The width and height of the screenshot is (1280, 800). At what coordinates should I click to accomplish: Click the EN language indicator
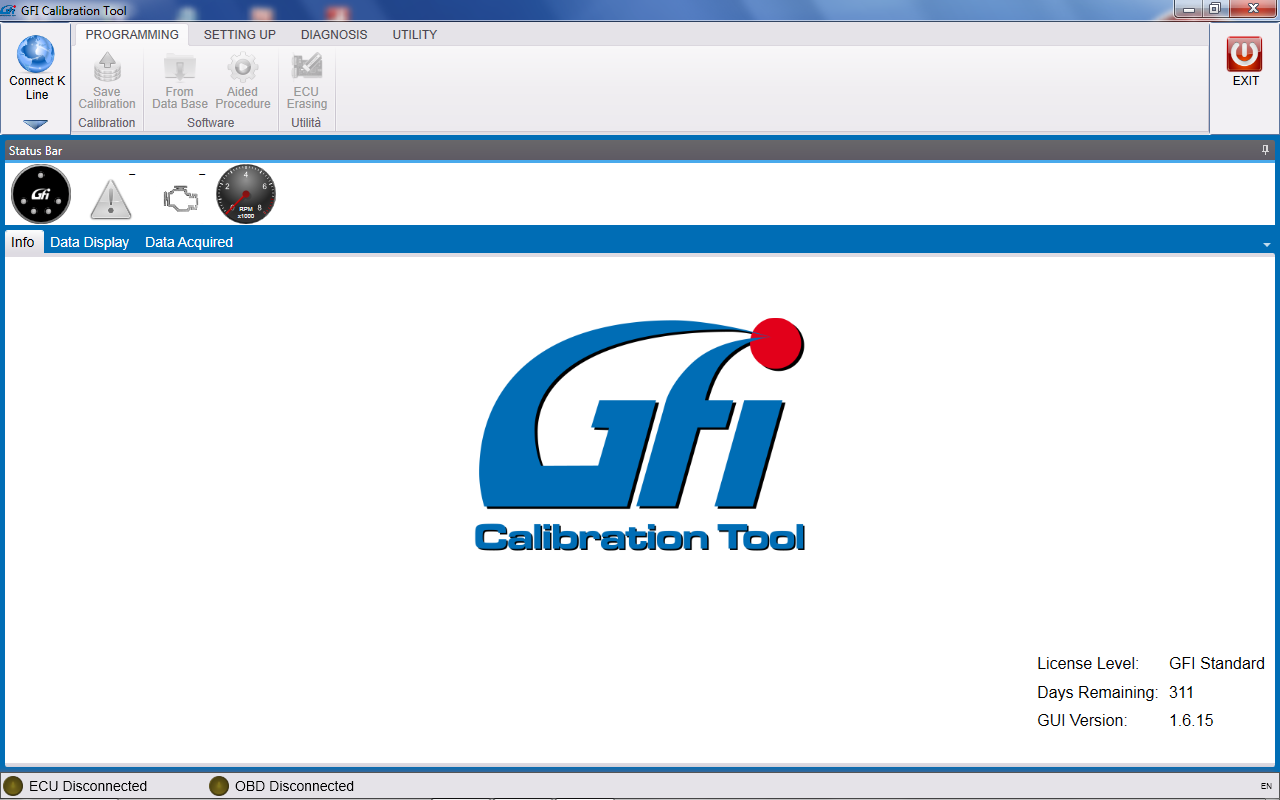click(1266, 786)
